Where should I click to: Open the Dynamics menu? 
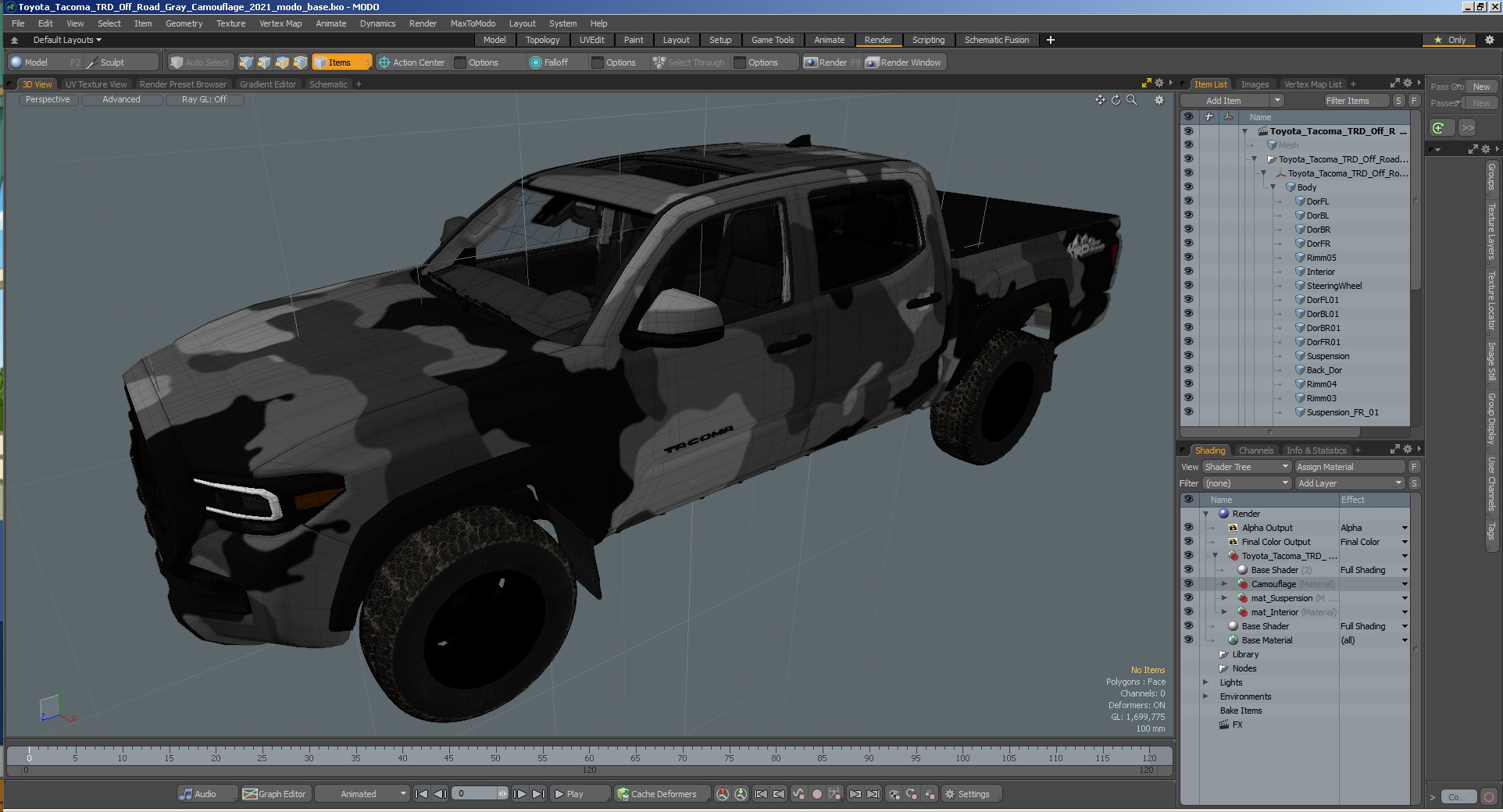[x=377, y=23]
